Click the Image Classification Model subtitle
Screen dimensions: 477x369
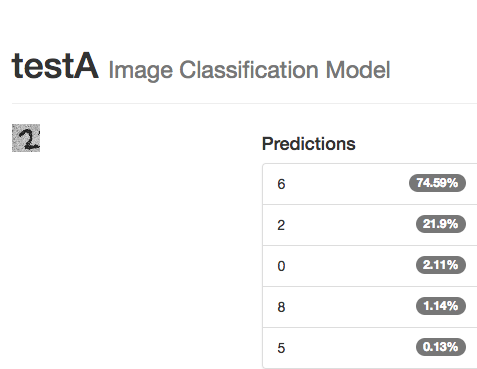(x=249, y=70)
